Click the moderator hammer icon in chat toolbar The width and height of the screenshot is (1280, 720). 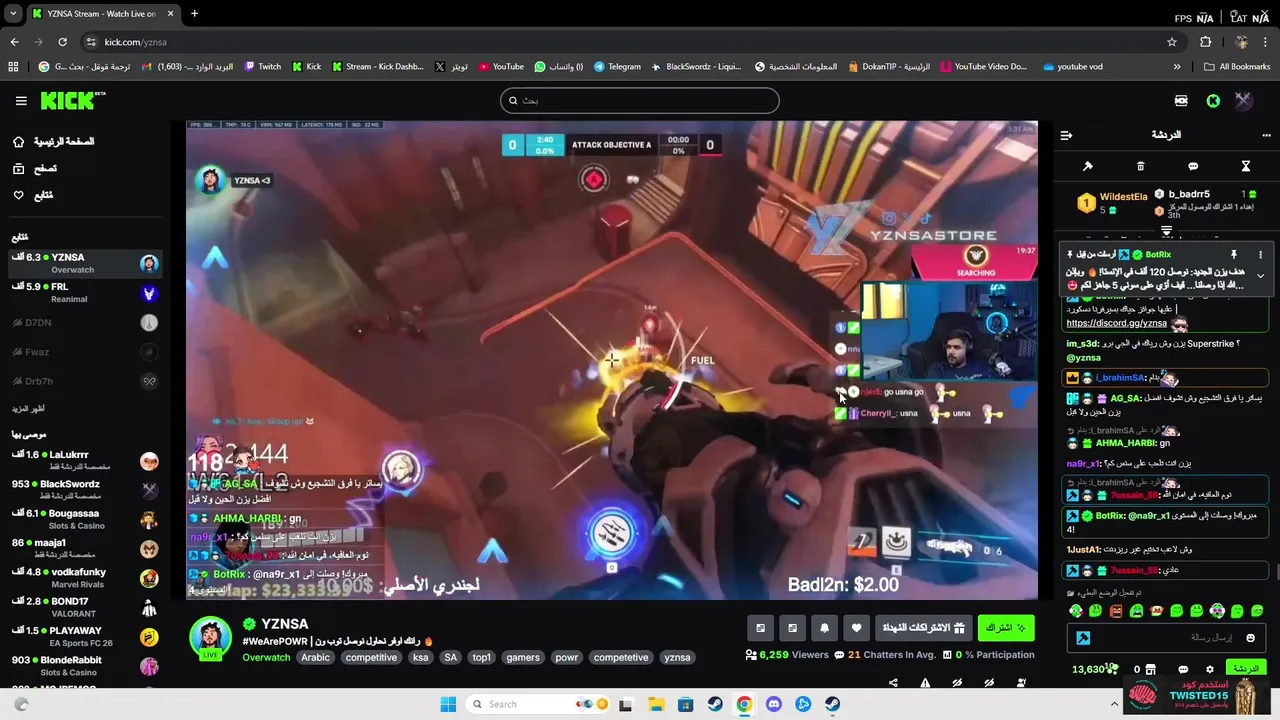pos(1088,166)
